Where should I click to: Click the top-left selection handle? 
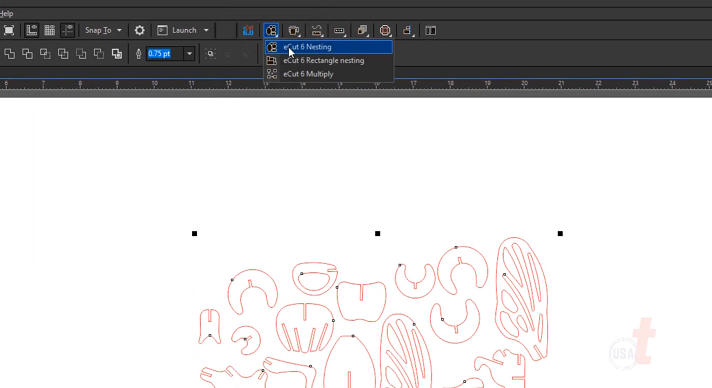coord(194,234)
